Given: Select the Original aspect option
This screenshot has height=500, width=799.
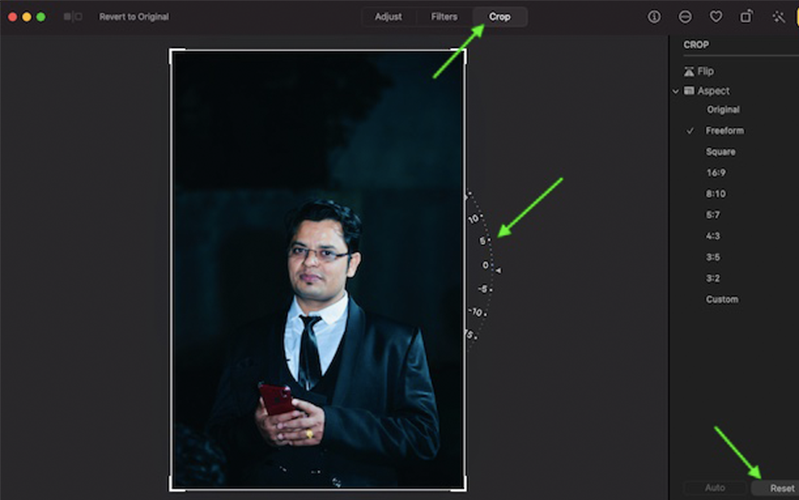Looking at the screenshot, I should coord(723,109).
